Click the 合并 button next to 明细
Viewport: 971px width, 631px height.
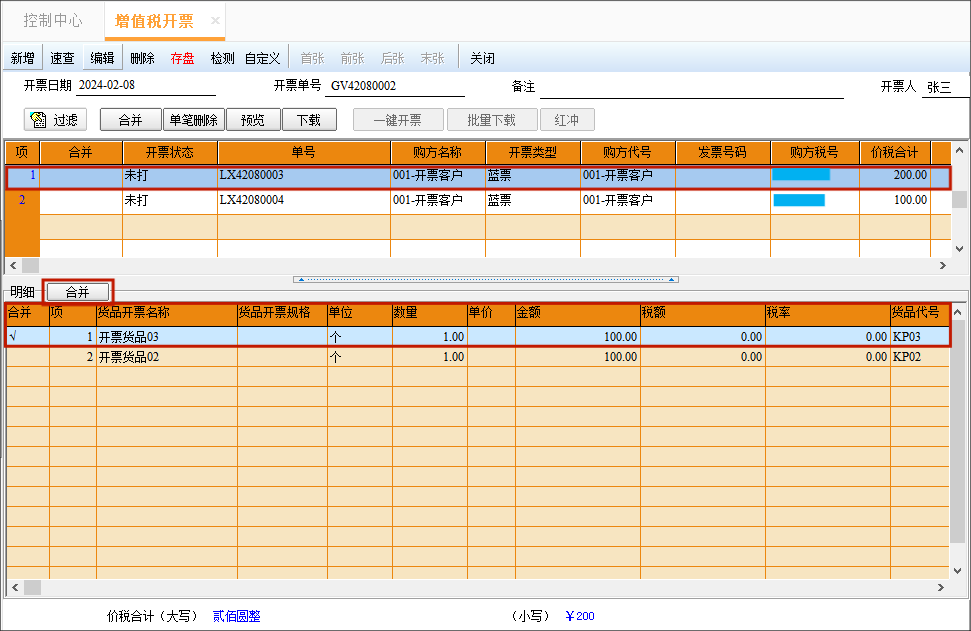(78, 292)
